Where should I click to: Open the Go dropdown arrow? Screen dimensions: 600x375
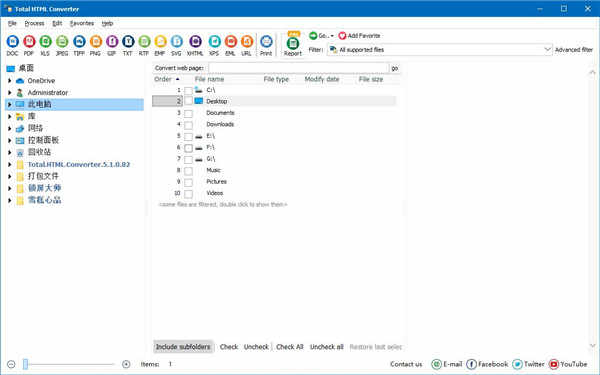pos(332,36)
